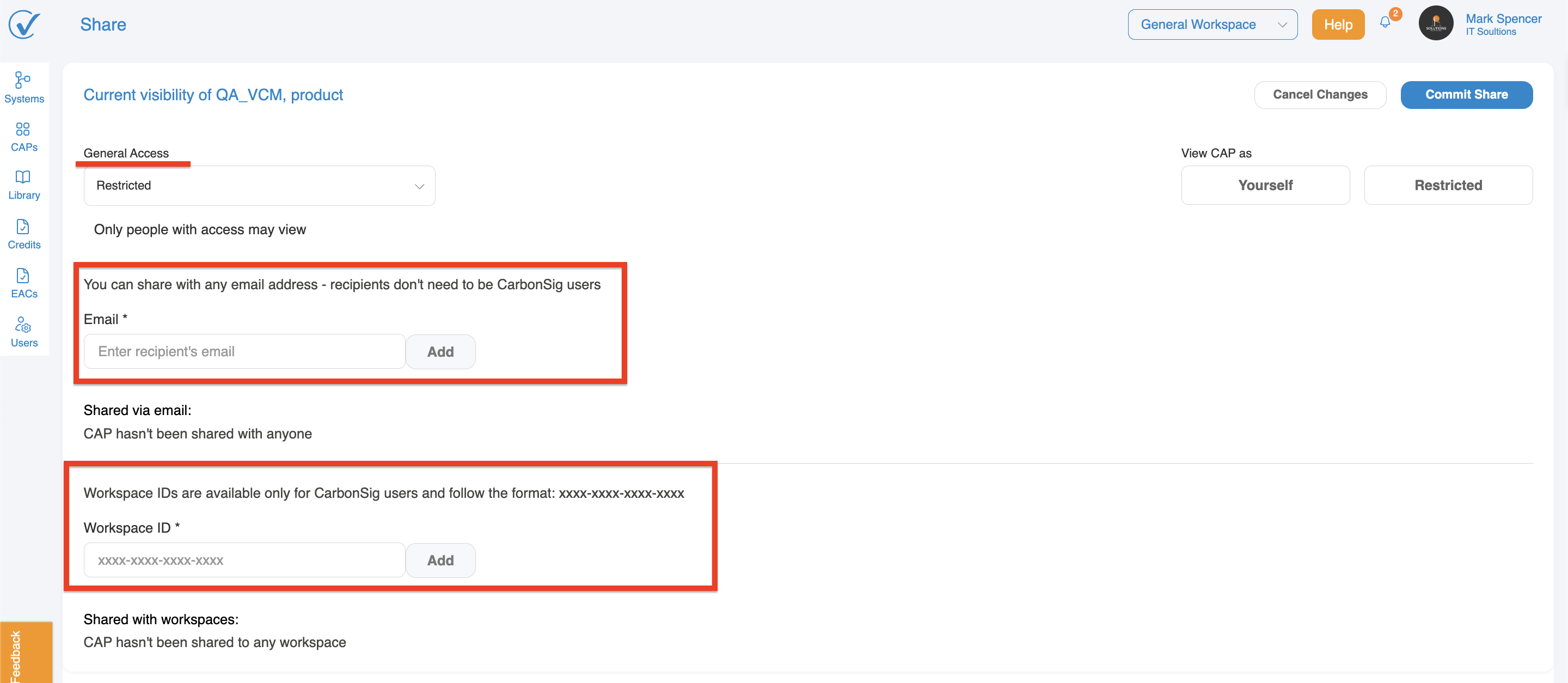Open Mark Spencer profile avatar
The width and height of the screenshot is (1568, 683).
[x=1435, y=25]
